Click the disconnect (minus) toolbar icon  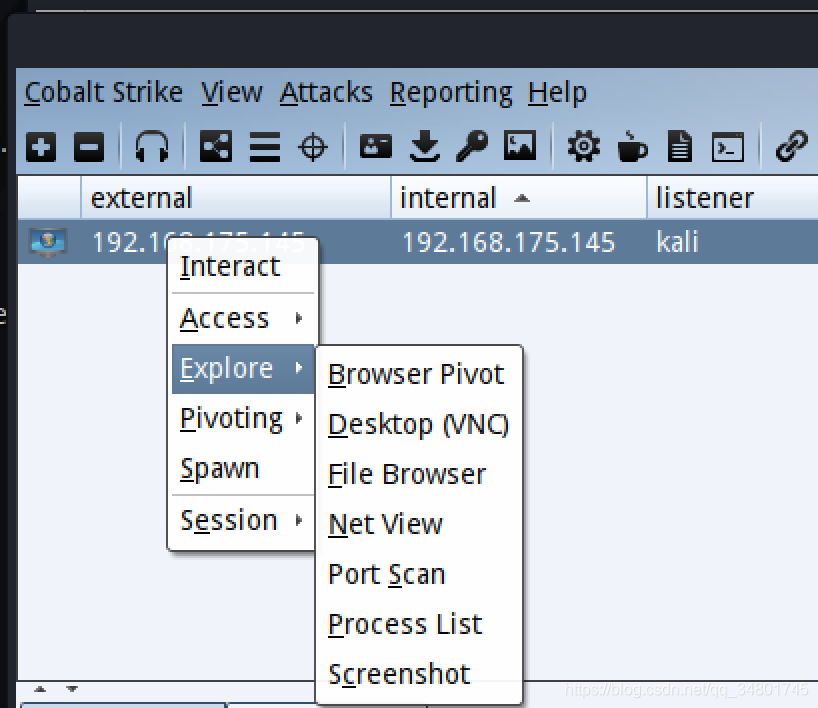(89, 147)
